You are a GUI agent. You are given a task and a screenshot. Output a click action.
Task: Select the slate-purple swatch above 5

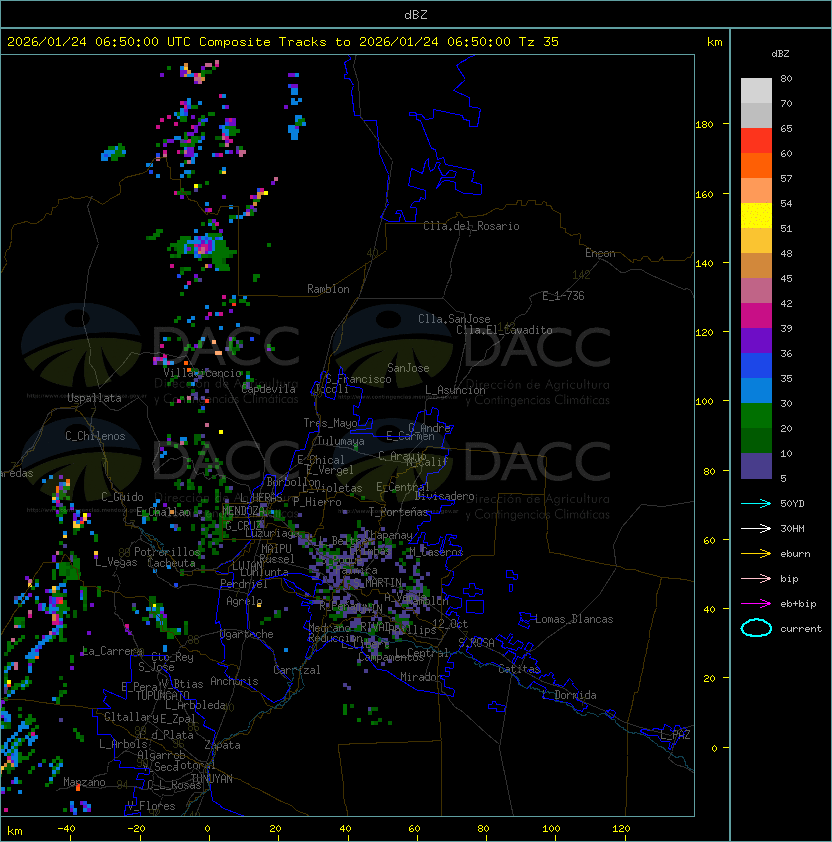click(756, 466)
